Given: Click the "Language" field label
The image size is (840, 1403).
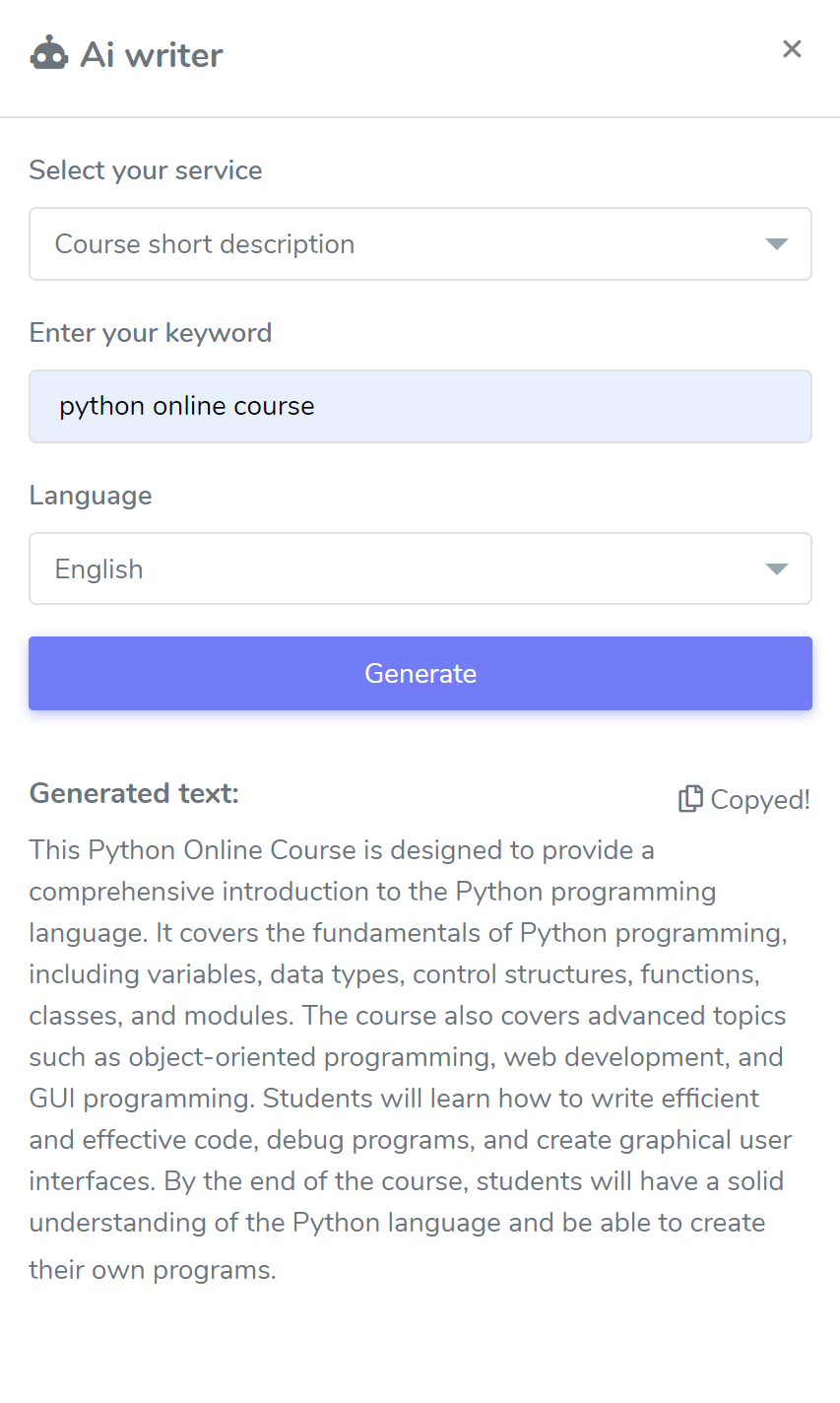Looking at the screenshot, I should tap(91, 496).
